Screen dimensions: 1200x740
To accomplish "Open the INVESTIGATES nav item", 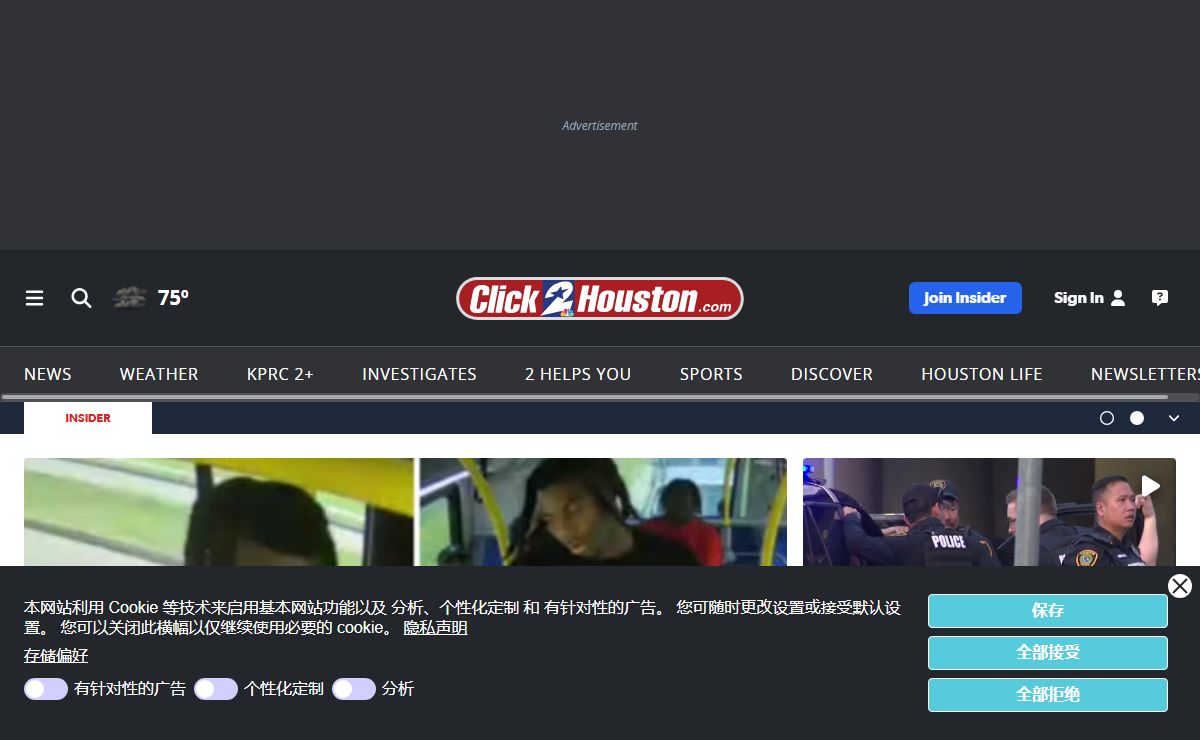I will click(x=419, y=374).
